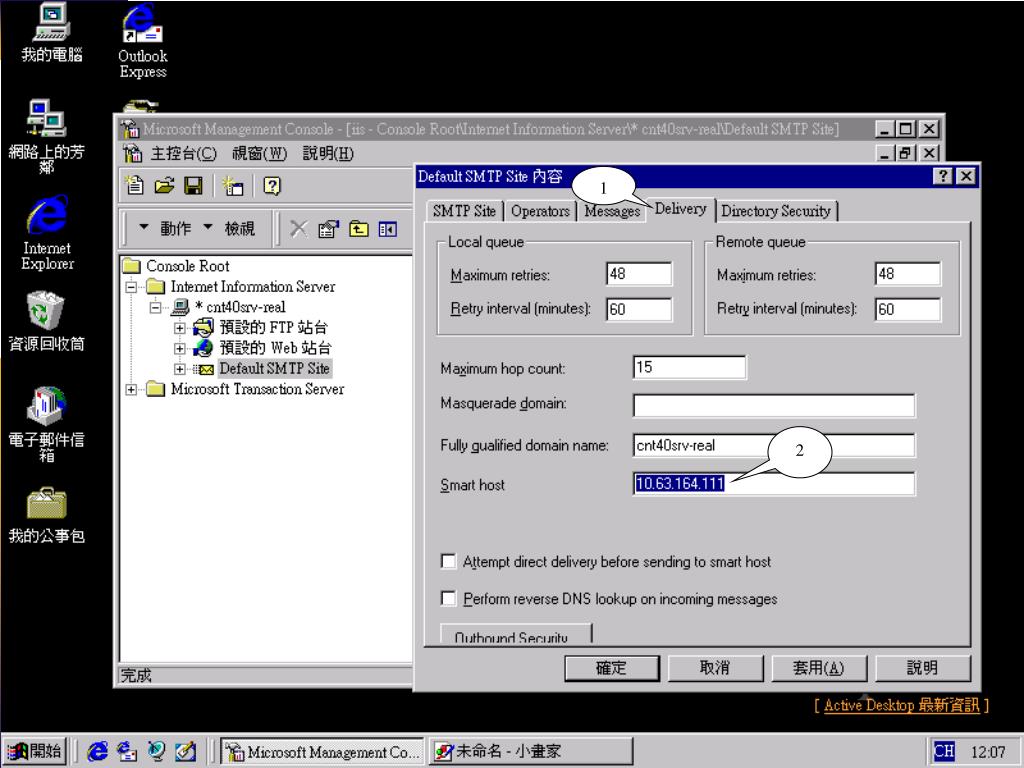
Task: Switch to 未命名 - 小畫家 taskbar button
Action: [530, 751]
